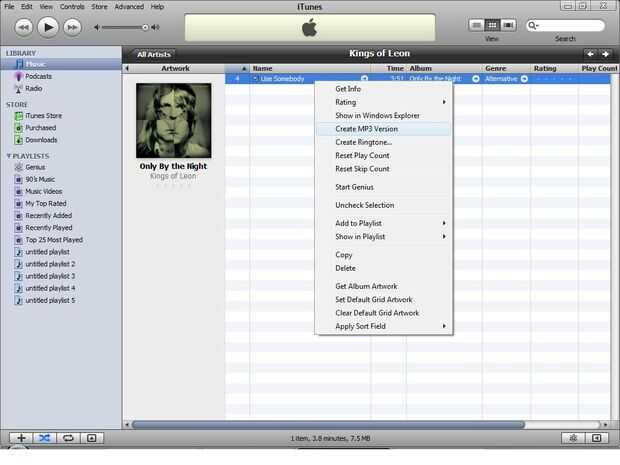Image resolution: width=620 pixels, height=465 pixels.
Task: Open Purchased in the sidebar
Action: pos(40,128)
